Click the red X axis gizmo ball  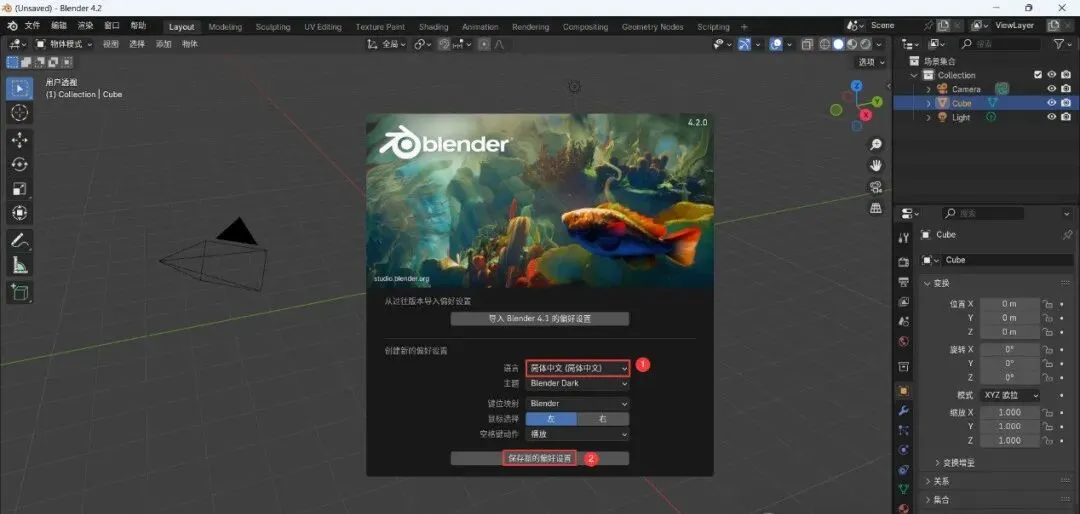[866, 115]
